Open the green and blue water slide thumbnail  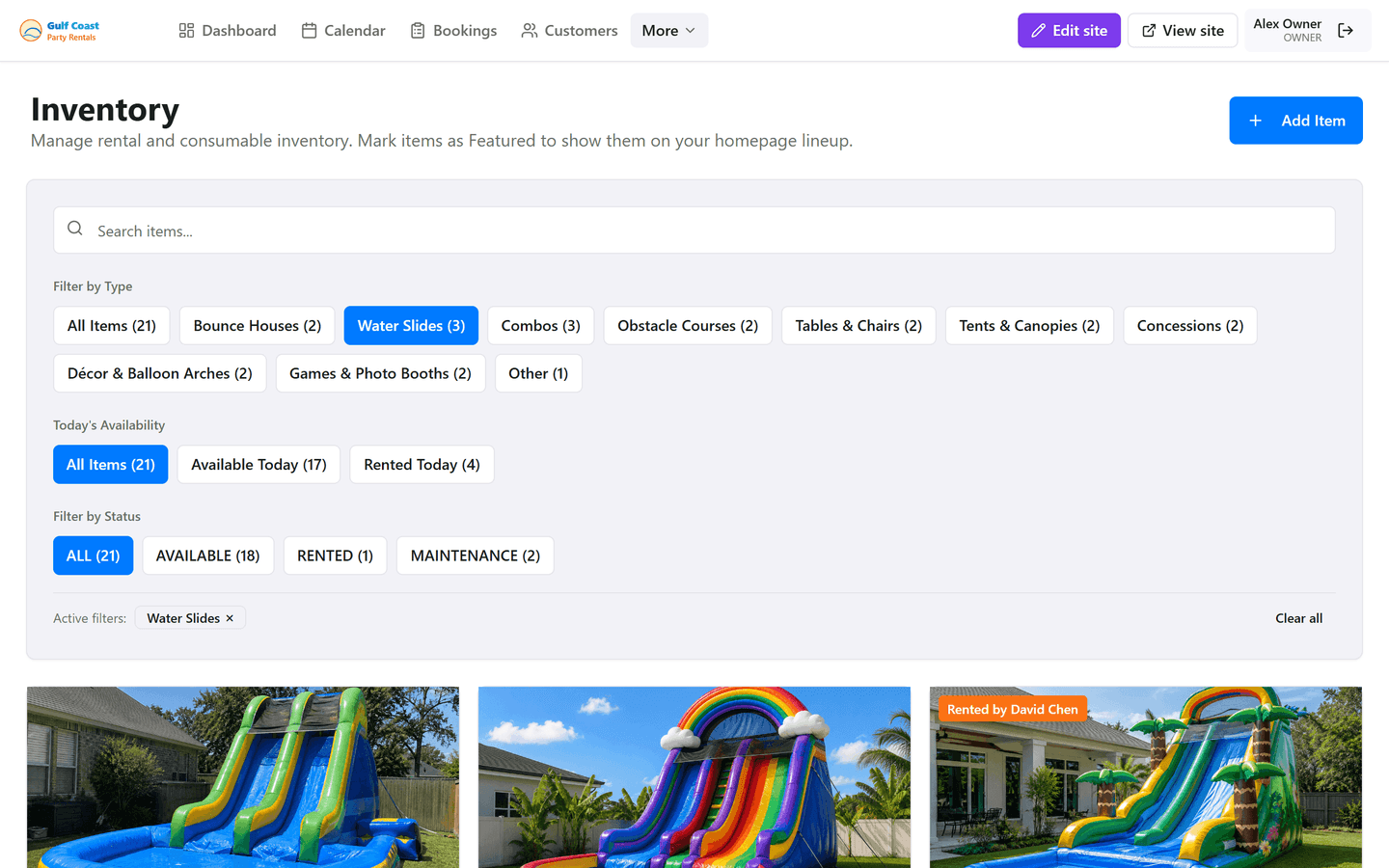click(x=243, y=777)
